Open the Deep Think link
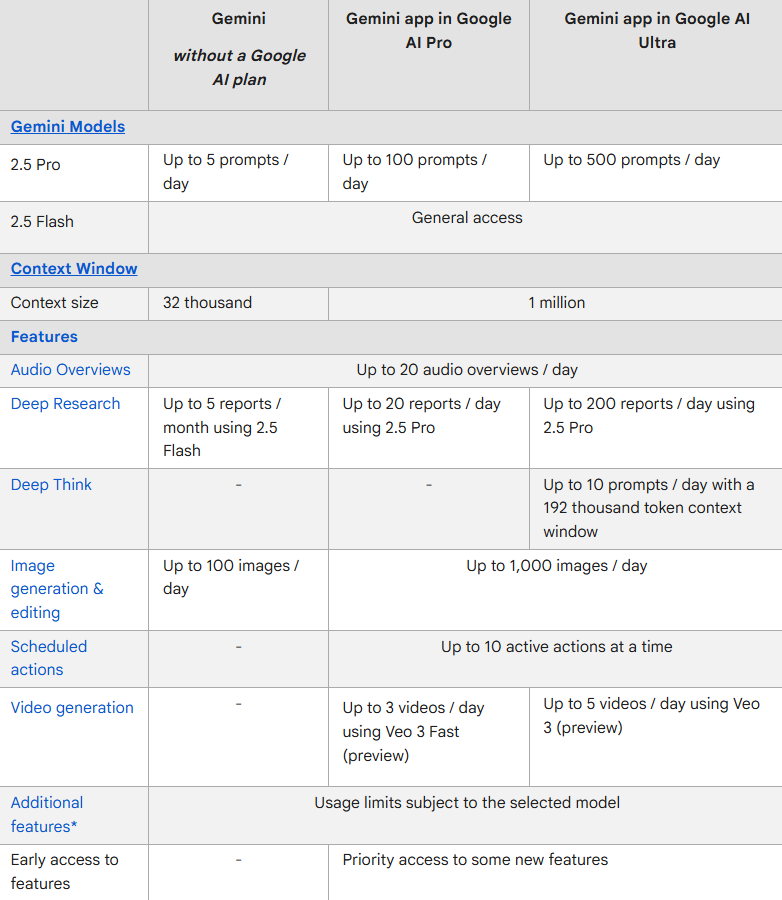Image resolution: width=782 pixels, height=900 pixels. click(x=51, y=485)
